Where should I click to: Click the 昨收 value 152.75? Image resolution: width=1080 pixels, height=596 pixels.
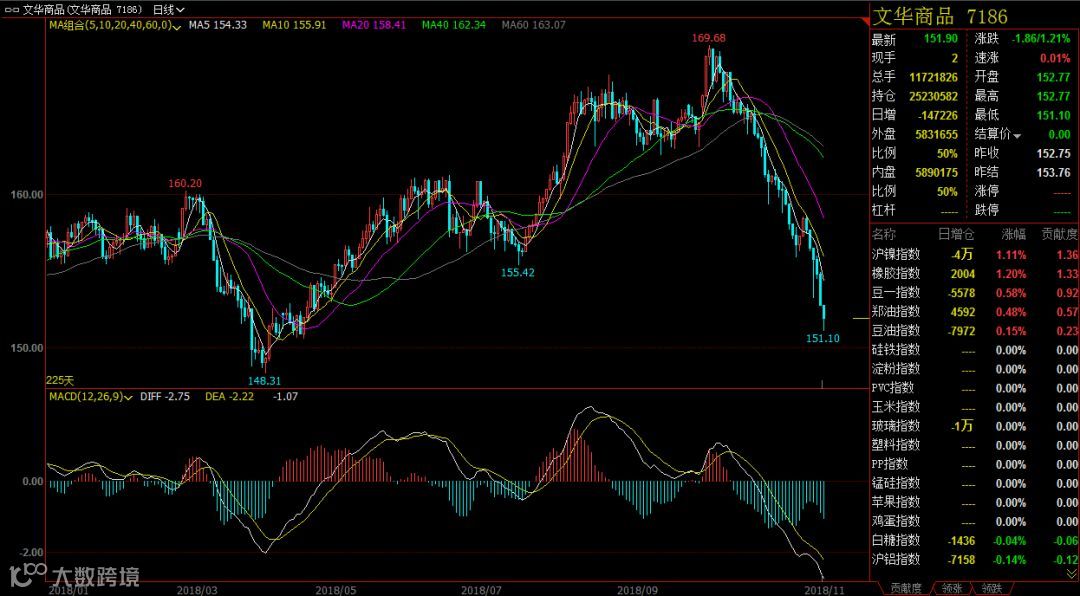[x=1054, y=153]
